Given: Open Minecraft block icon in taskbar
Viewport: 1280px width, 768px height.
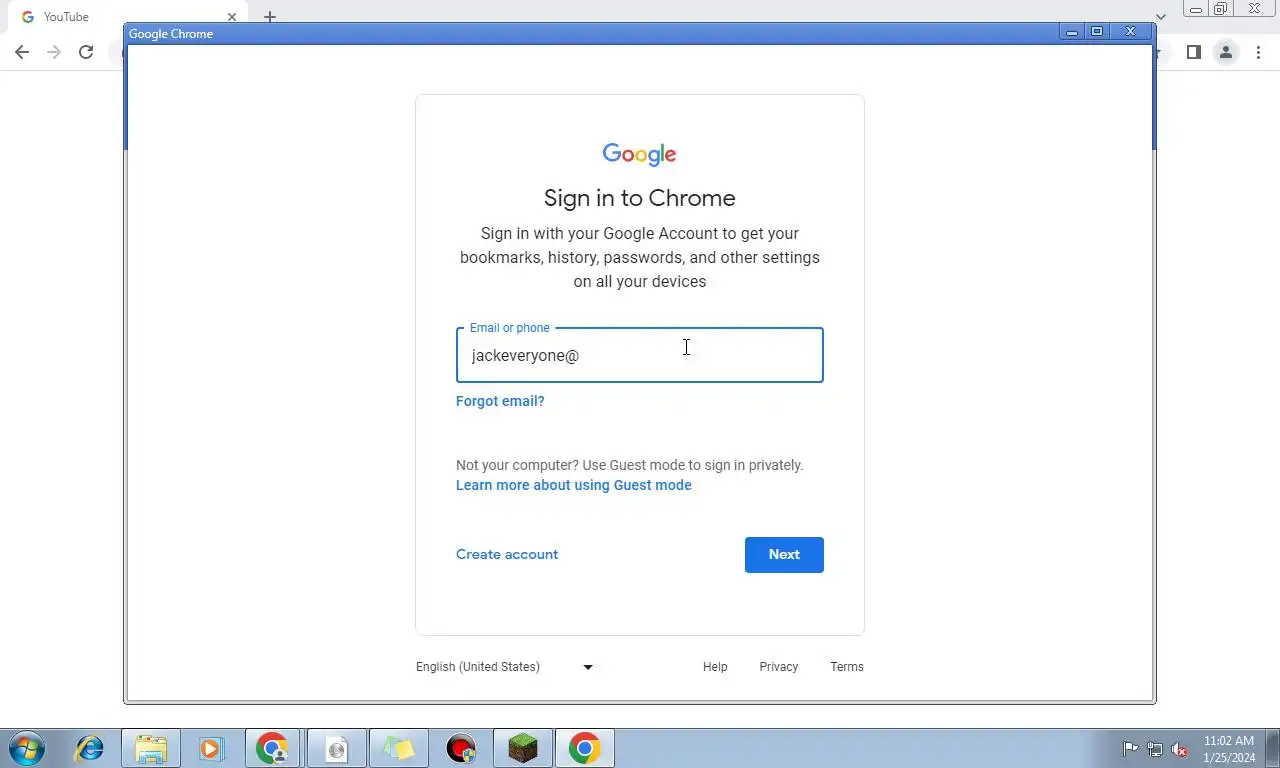Looking at the screenshot, I should (523, 748).
